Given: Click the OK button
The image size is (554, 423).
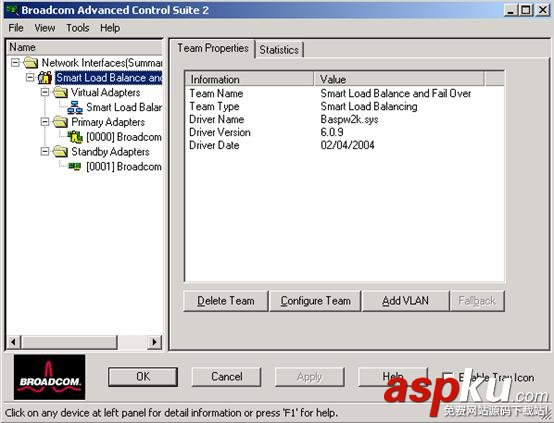Looking at the screenshot, I should tap(143, 377).
